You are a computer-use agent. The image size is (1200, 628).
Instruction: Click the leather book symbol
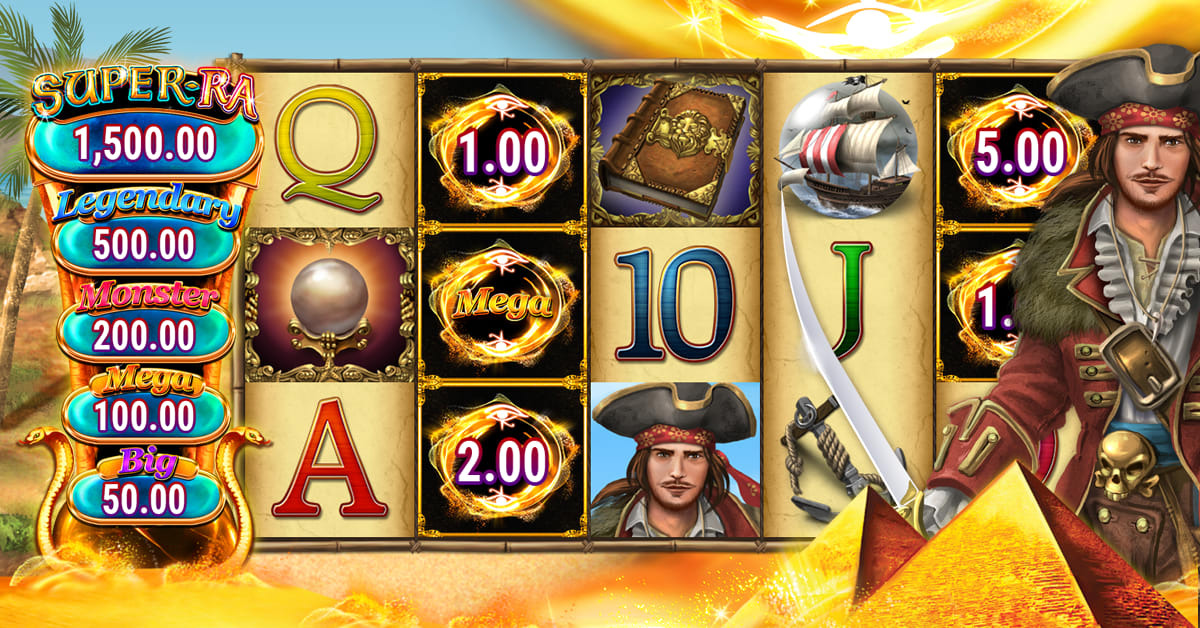coord(676,149)
